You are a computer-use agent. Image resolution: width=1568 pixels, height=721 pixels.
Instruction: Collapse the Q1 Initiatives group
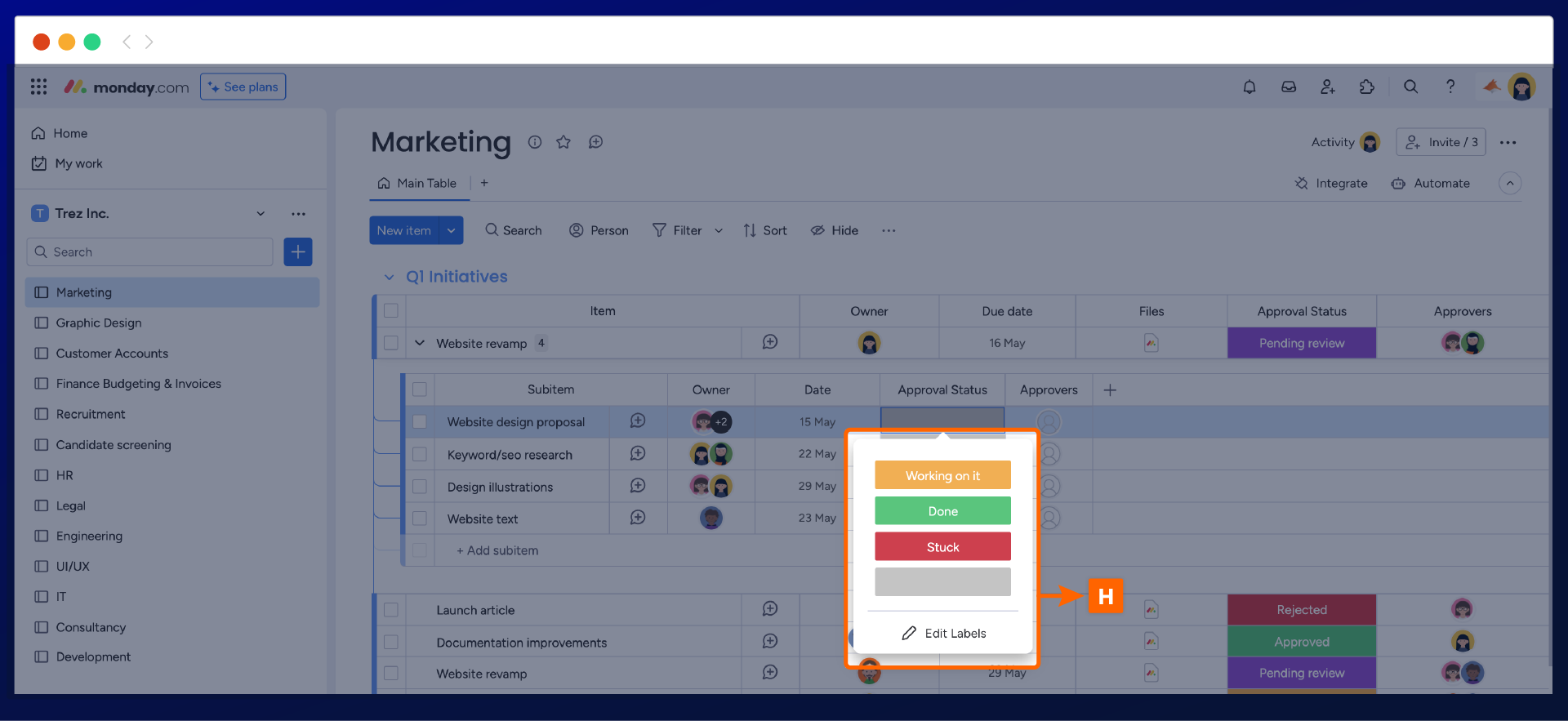[x=389, y=278]
